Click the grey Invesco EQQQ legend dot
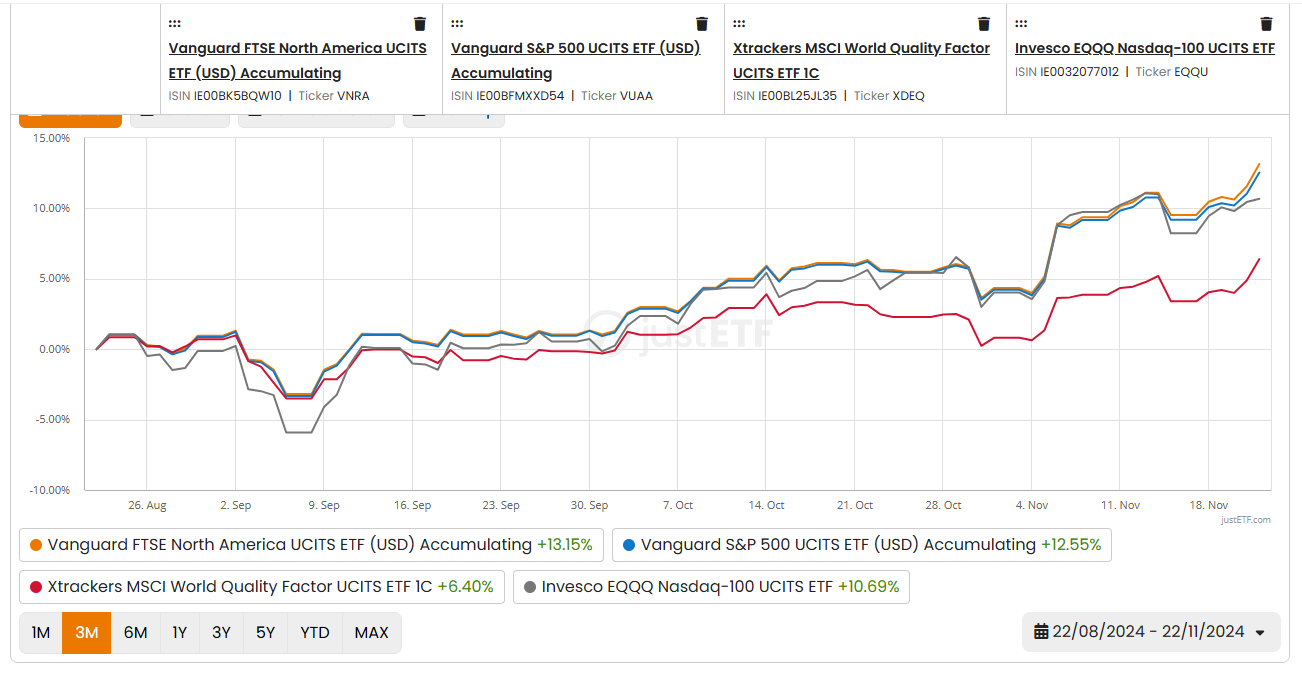This screenshot has width=1302, height=677. 530,587
